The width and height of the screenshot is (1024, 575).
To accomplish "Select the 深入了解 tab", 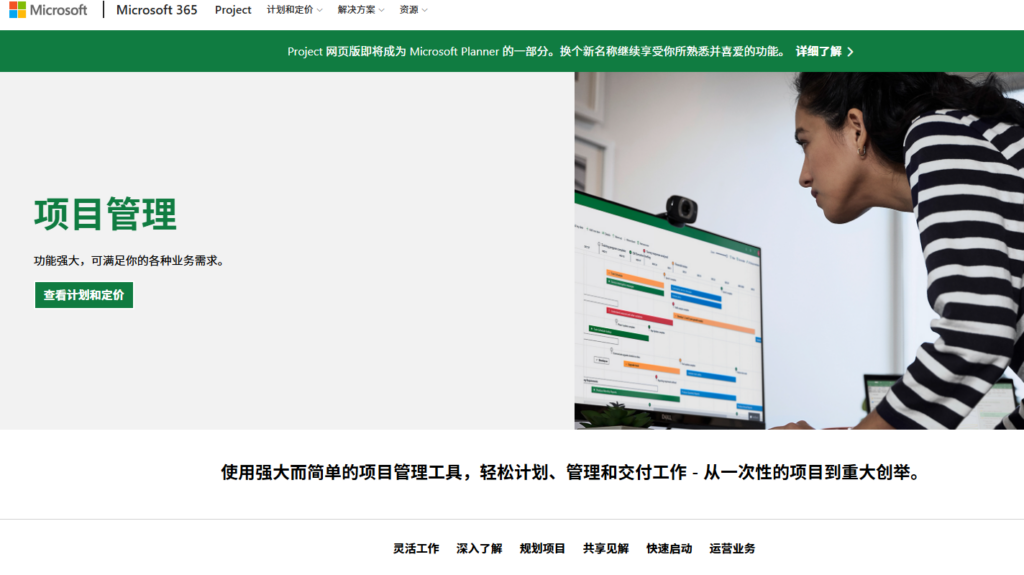I will click(479, 549).
